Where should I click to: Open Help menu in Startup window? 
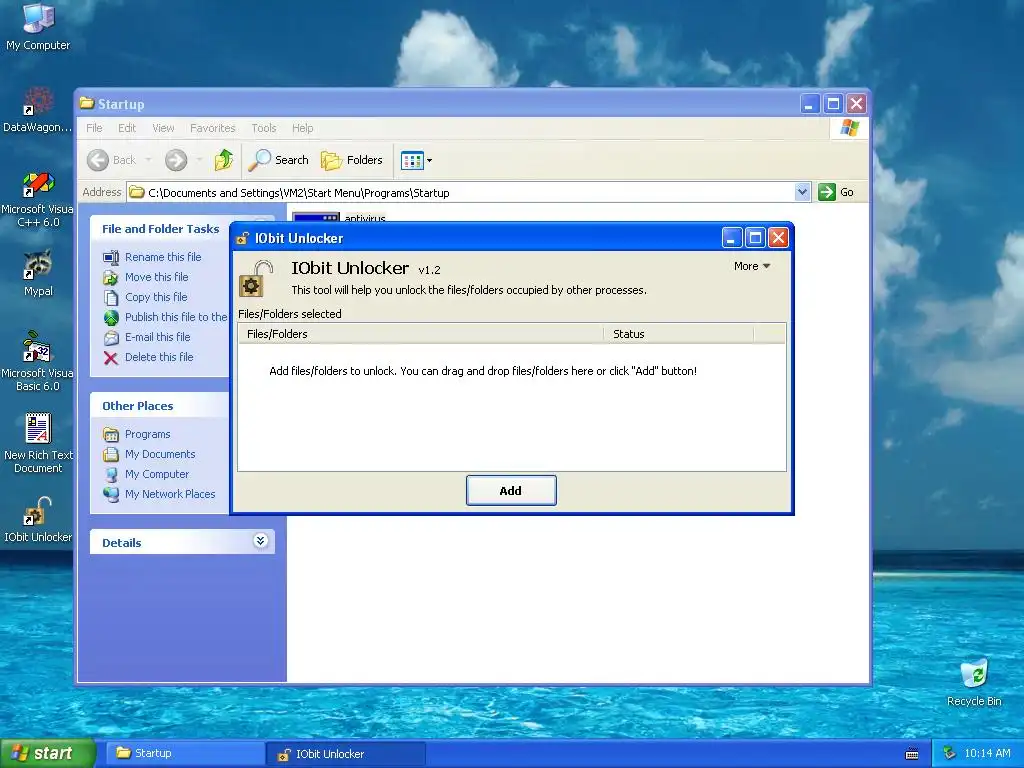(302, 128)
